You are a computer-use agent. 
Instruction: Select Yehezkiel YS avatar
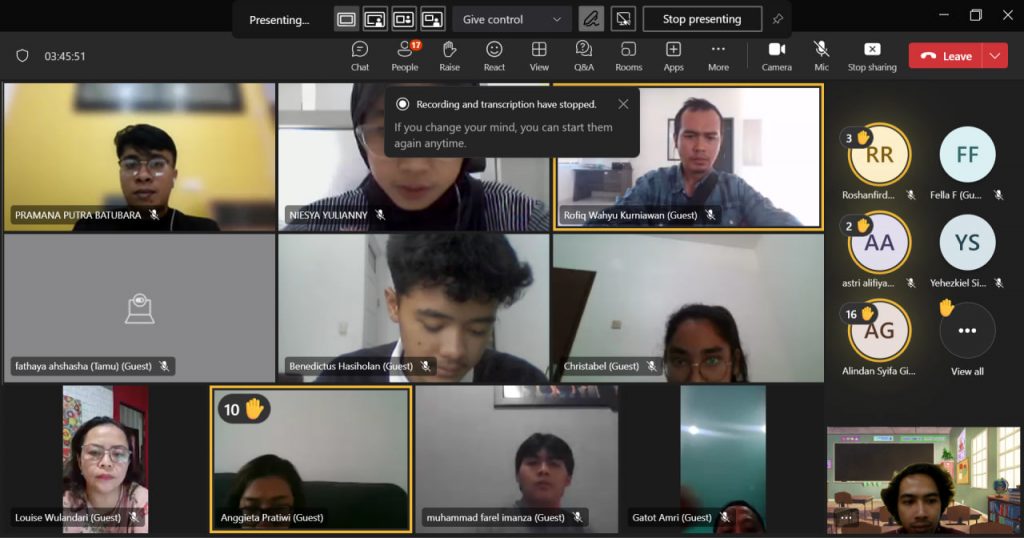click(x=967, y=243)
